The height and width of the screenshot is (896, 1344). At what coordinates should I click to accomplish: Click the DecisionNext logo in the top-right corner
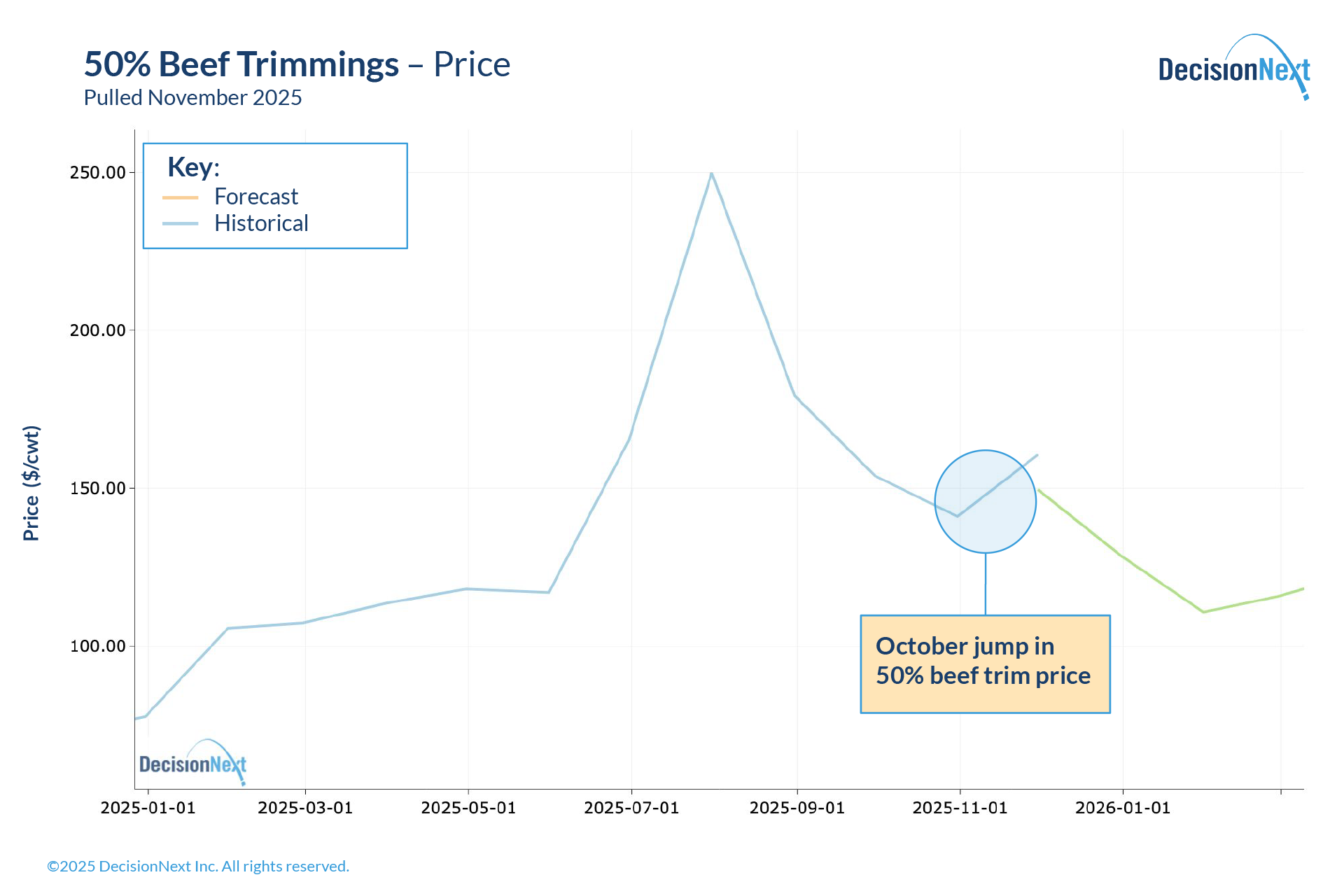coord(1233,69)
